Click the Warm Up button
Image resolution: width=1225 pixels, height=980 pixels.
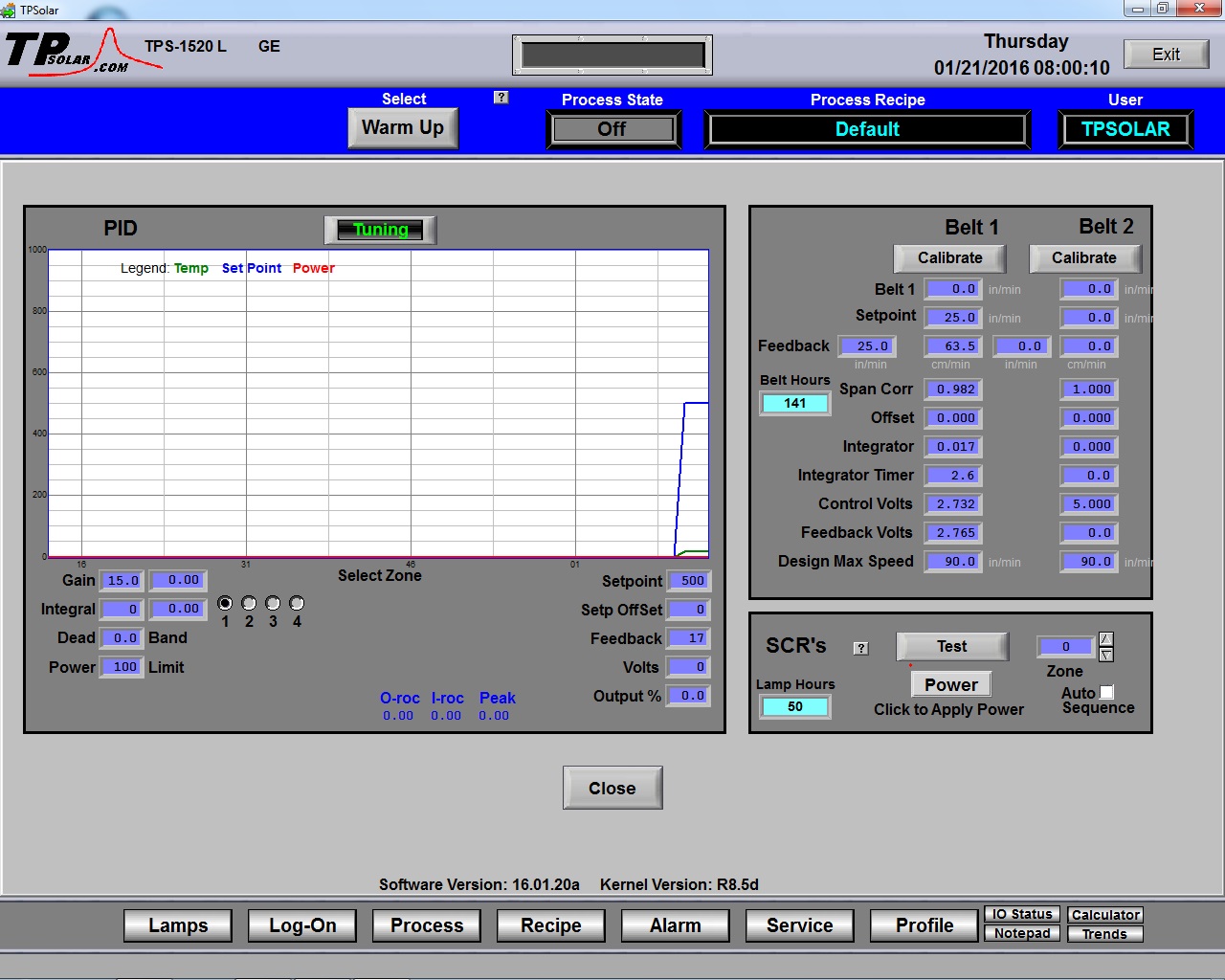pos(403,128)
